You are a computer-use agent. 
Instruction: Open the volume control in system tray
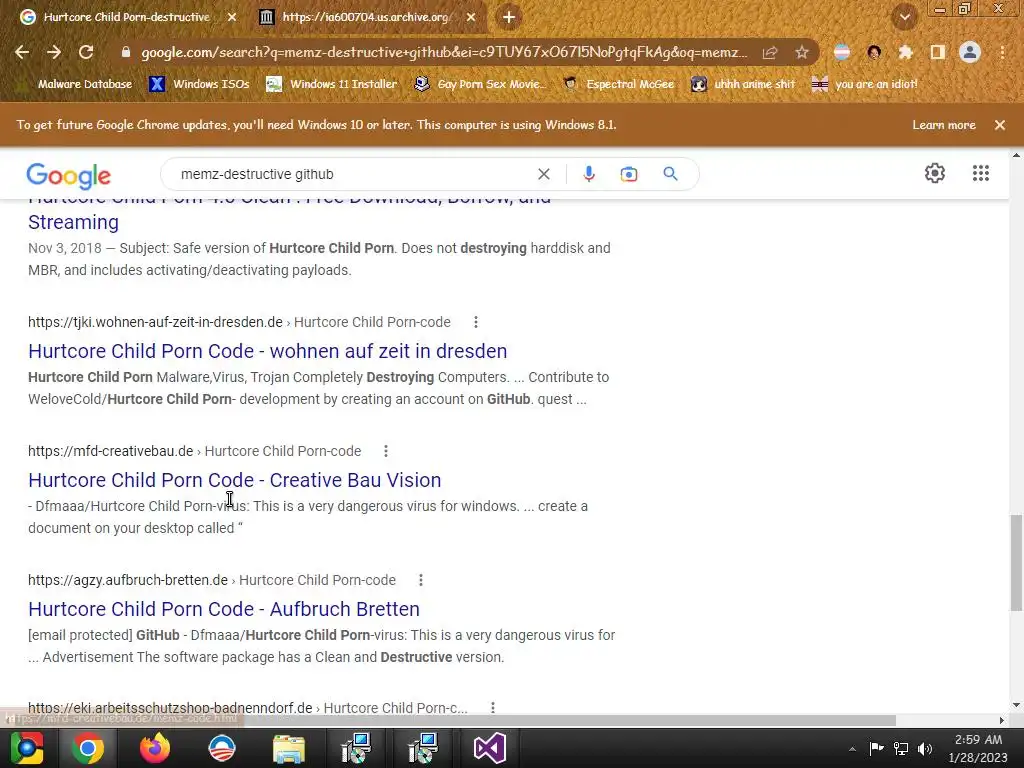925,748
